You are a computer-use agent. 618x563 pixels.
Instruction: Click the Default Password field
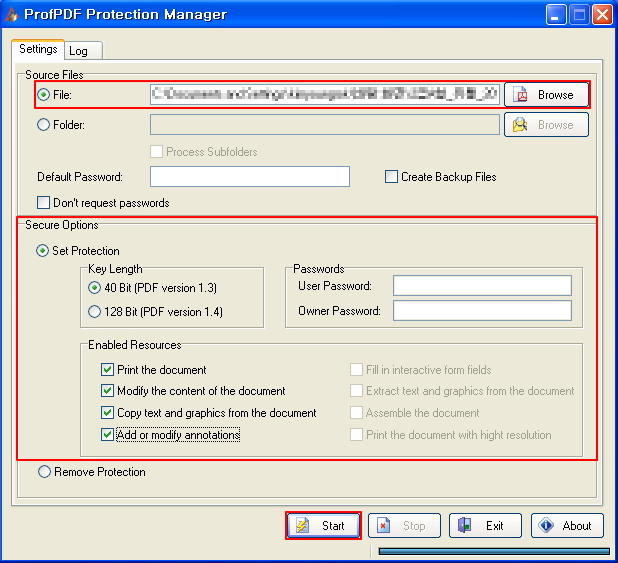tap(250, 176)
